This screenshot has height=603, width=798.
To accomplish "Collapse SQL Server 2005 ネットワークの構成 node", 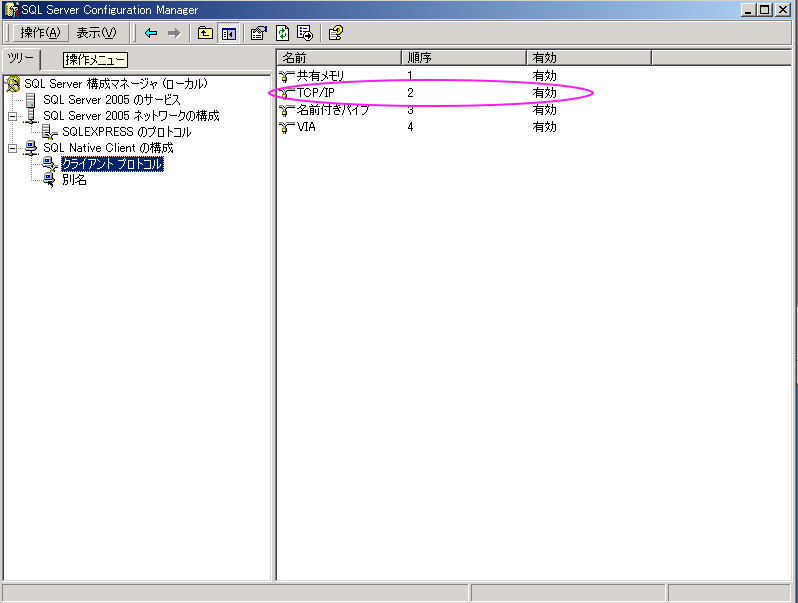I will click(x=12, y=116).
